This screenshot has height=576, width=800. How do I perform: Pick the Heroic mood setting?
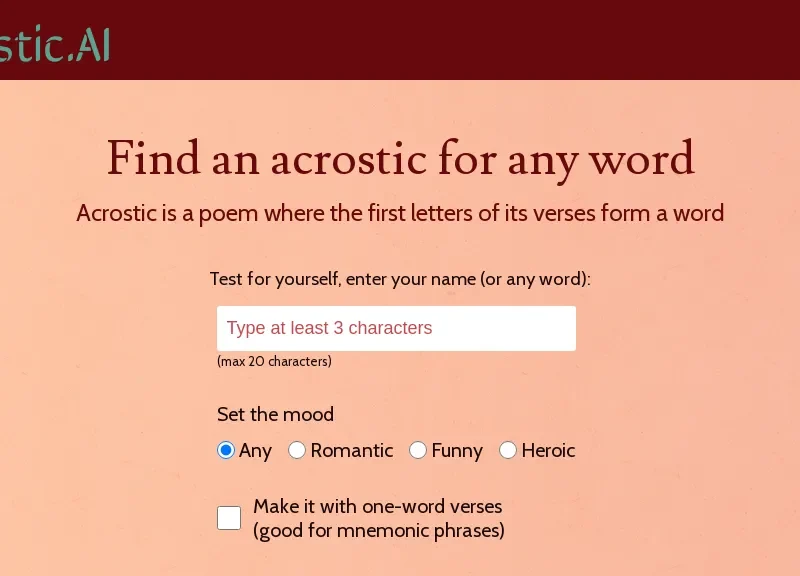[x=509, y=450]
